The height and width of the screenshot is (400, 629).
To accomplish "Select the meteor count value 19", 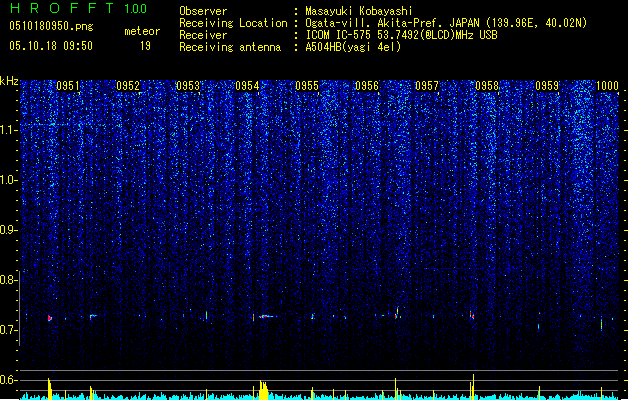I will pyautogui.click(x=145, y=46).
